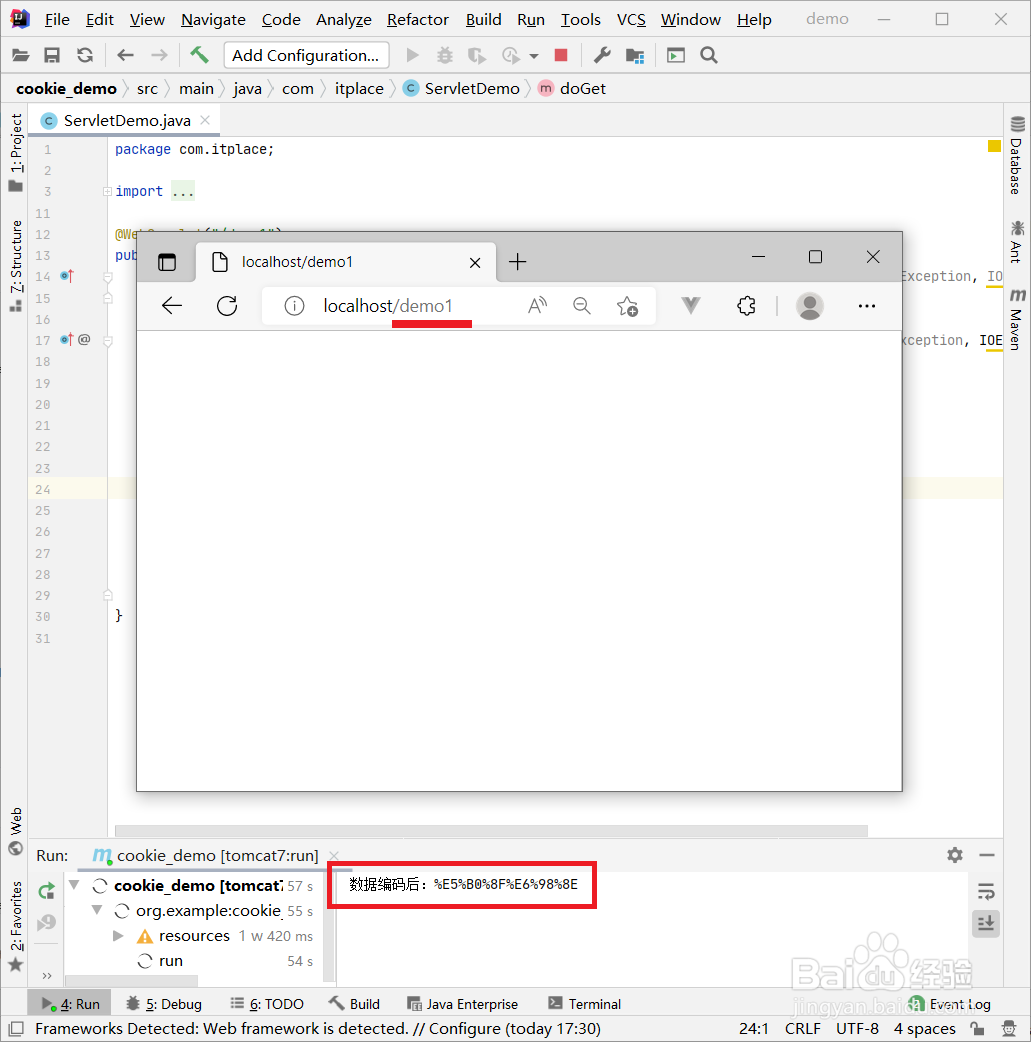Close the localhost/demo1 browser tab
The height and width of the screenshot is (1042, 1031).
pos(475,262)
